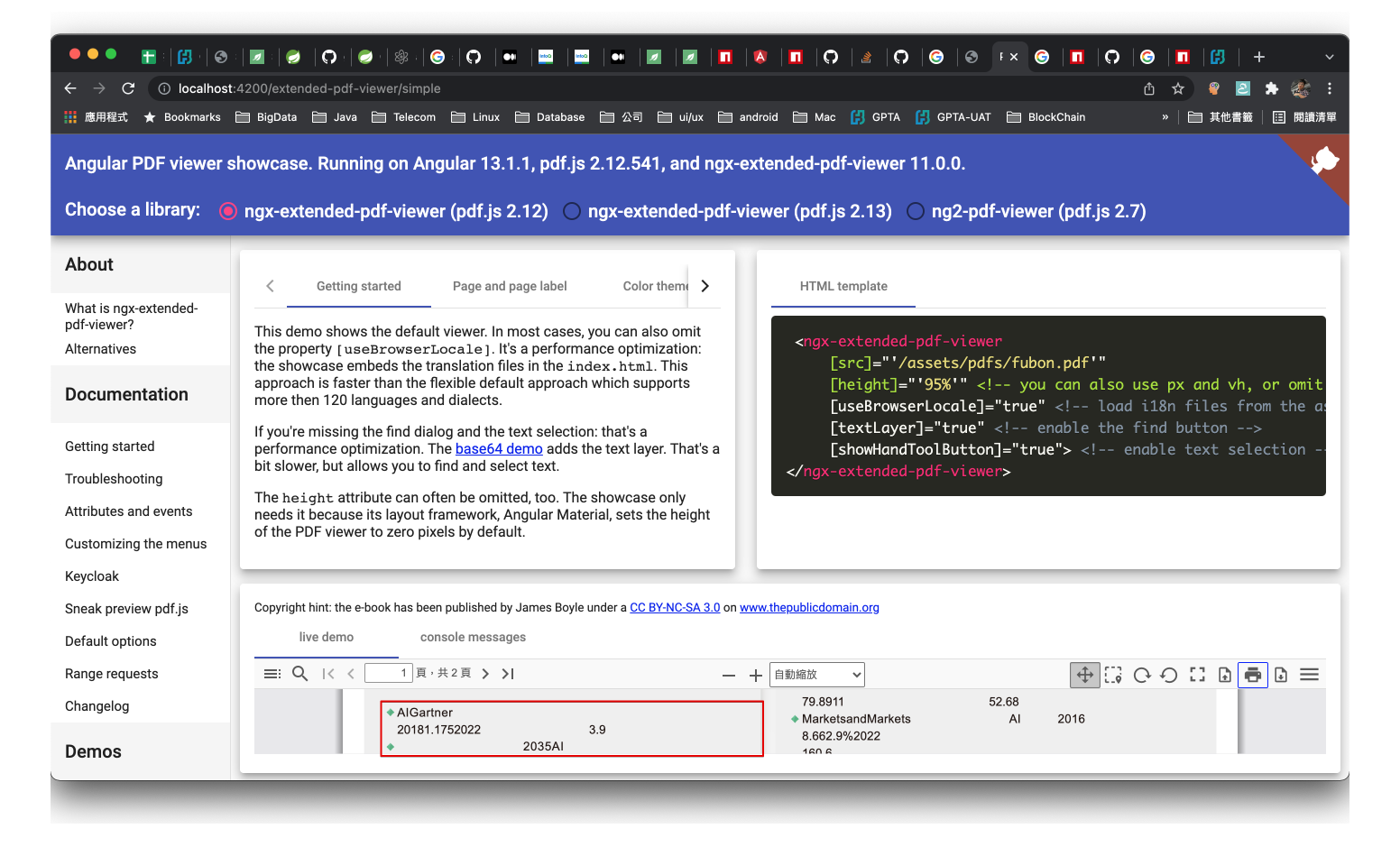Select the hand pan tool
The width and height of the screenshot is (1400, 847).
(x=1084, y=674)
